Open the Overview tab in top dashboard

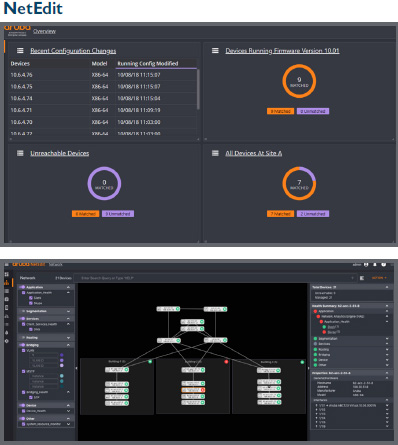click(x=44, y=31)
